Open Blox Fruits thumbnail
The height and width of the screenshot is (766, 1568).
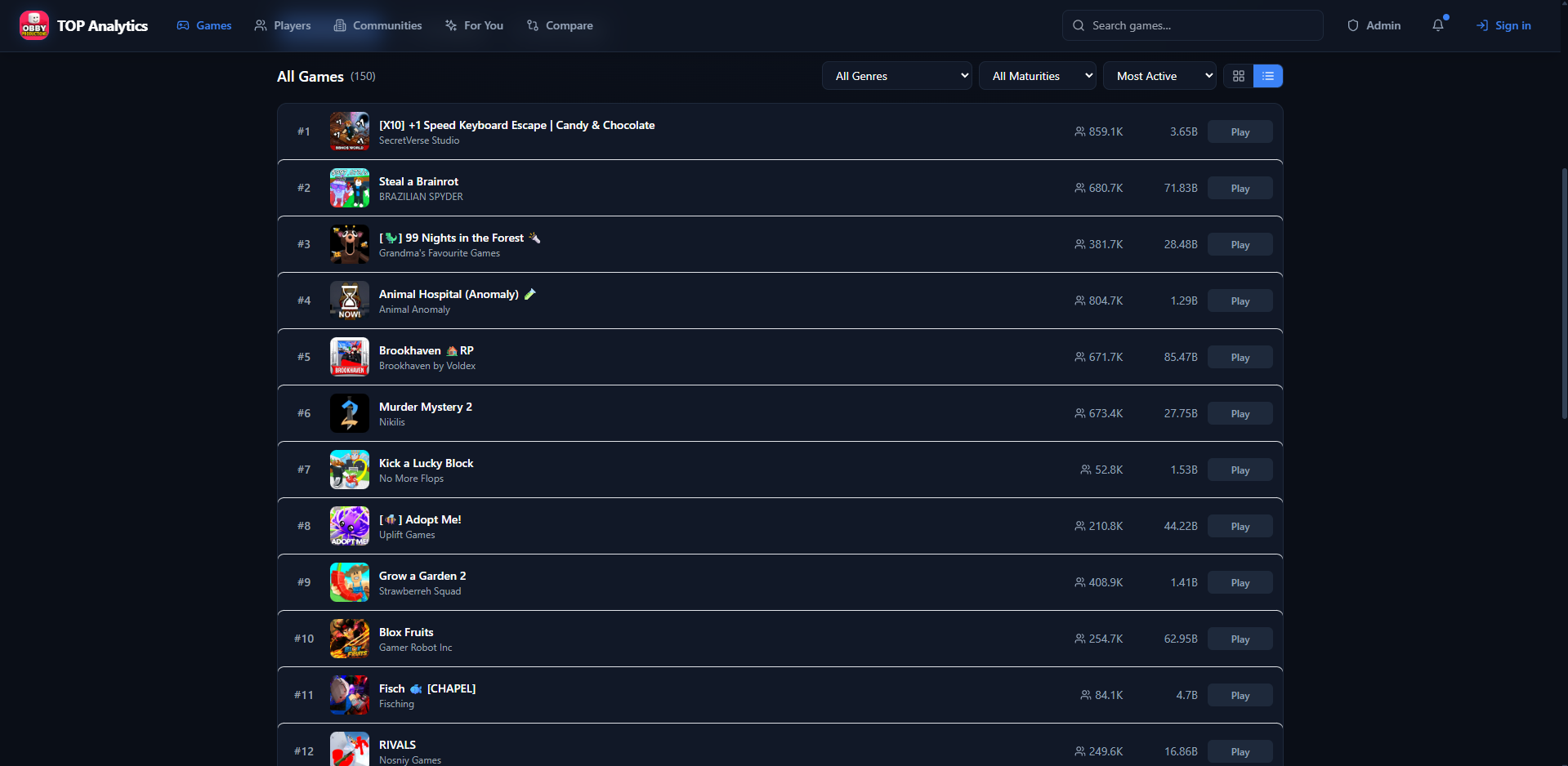[x=350, y=639]
